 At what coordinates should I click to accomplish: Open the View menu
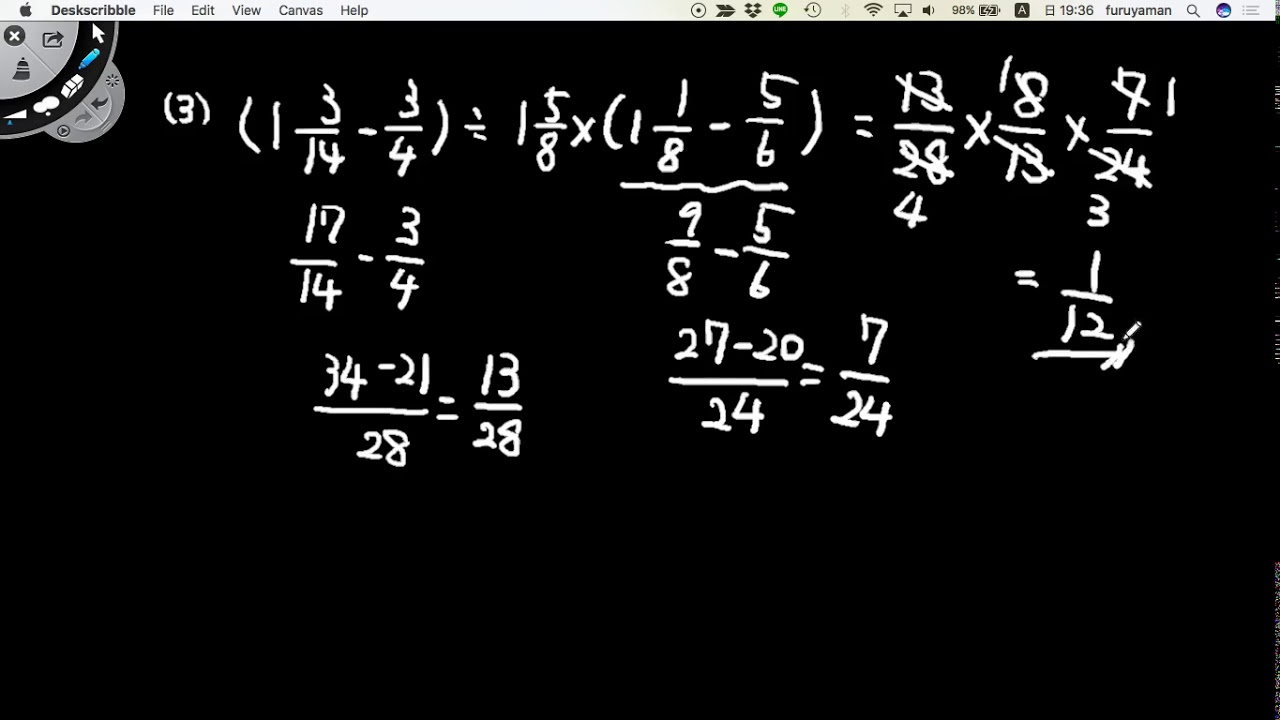[x=246, y=10]
